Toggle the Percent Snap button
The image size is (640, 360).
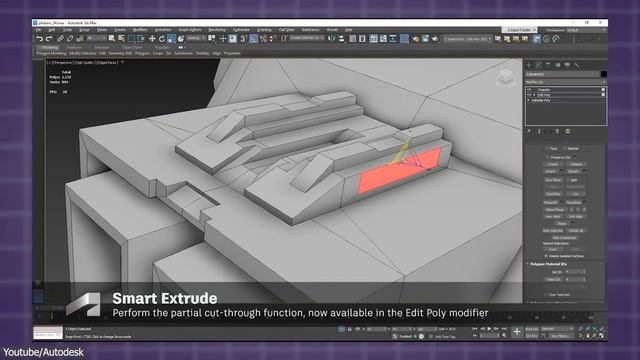click(263, 39)
